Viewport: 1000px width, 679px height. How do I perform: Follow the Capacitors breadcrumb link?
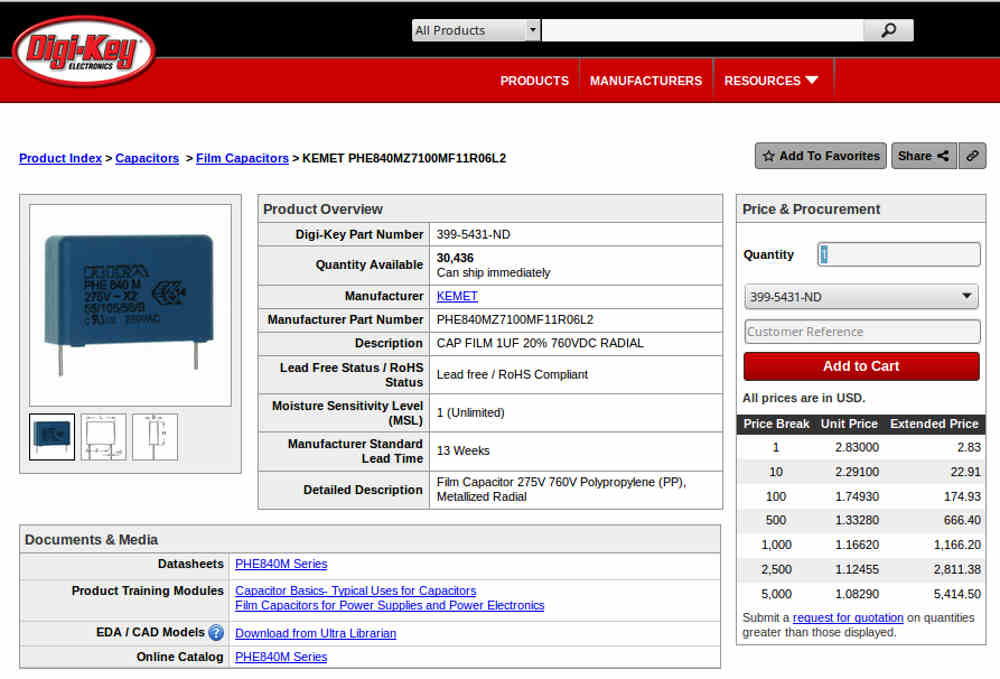[147, 158]
